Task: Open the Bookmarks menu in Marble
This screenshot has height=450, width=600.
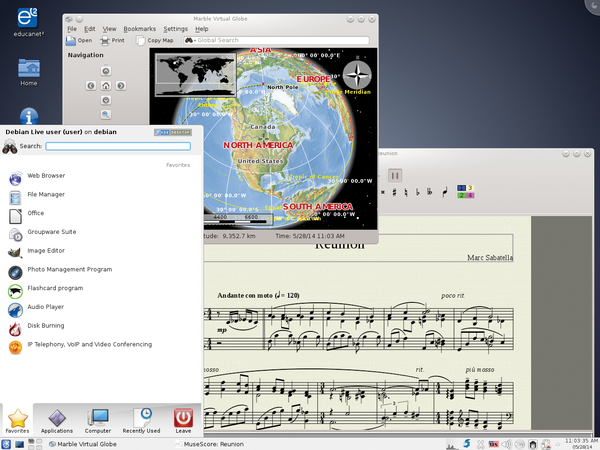Action: [140, 29]
